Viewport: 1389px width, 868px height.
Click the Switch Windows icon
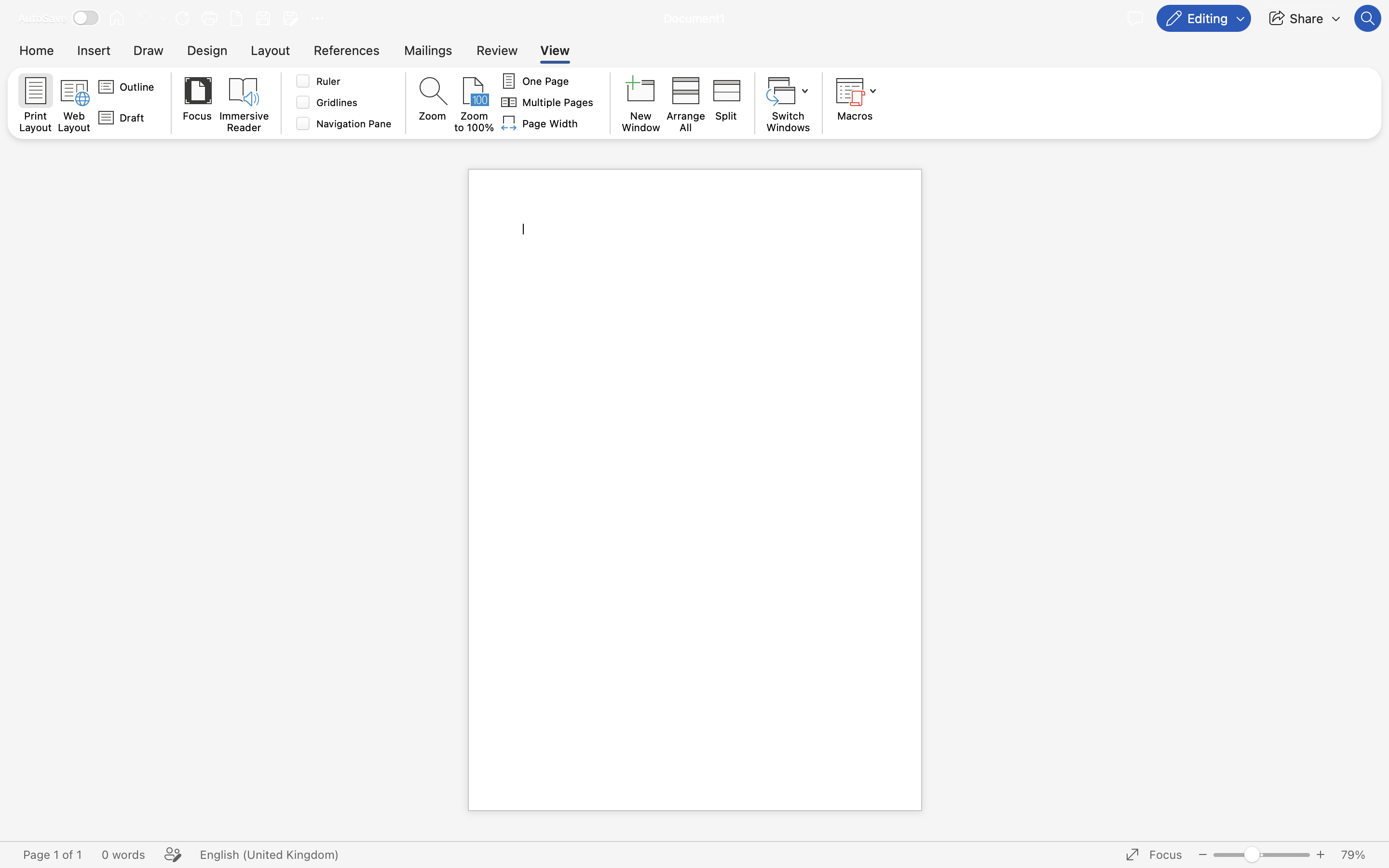[x=781, y=91]
